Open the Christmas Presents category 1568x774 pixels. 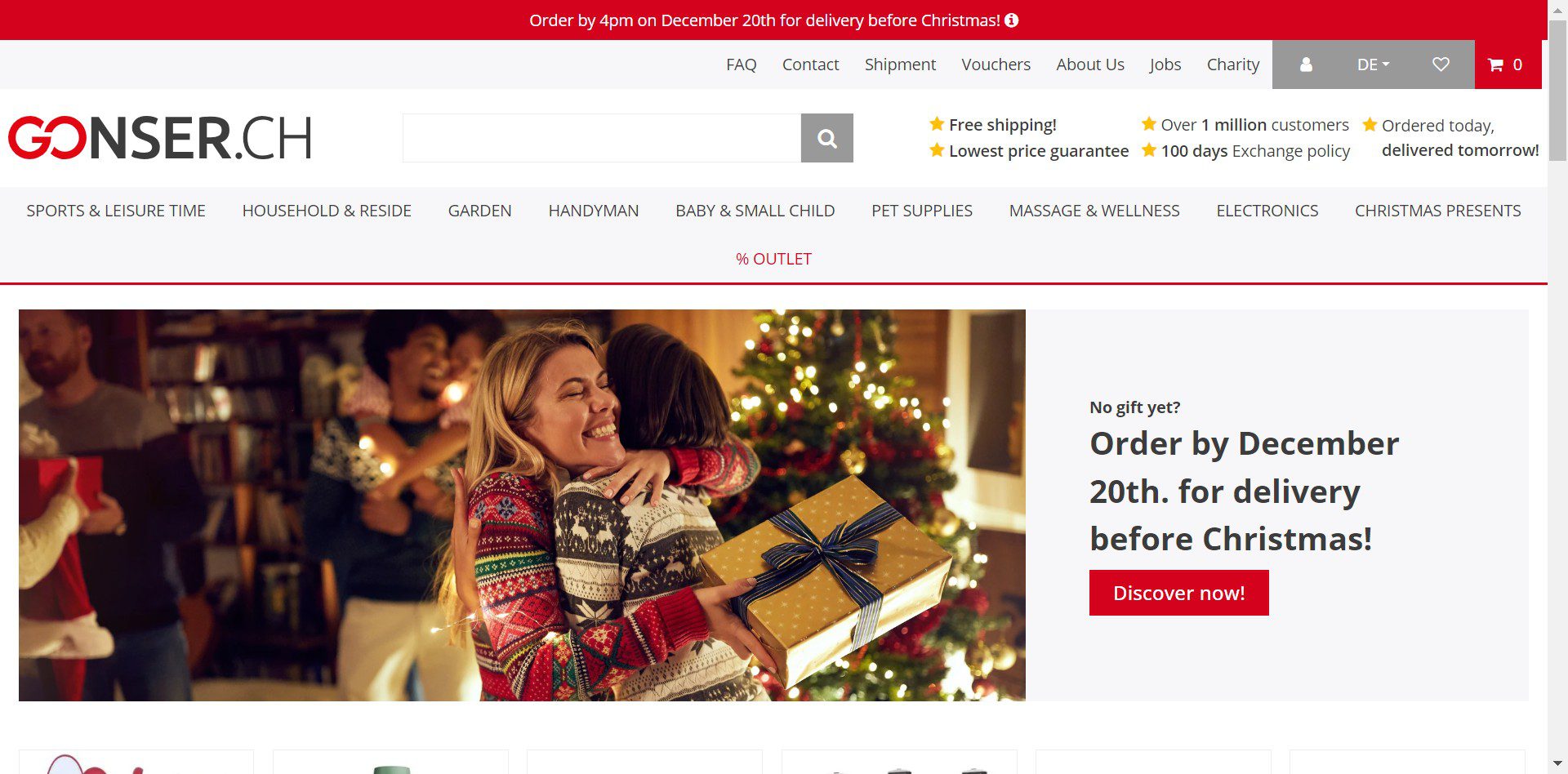tap(1437, 211)
